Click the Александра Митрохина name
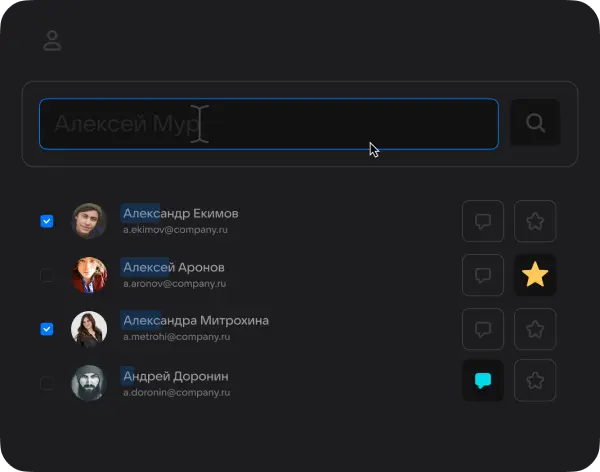The height and width of the screenshot is (472, 600). click(x=195, y=321)
